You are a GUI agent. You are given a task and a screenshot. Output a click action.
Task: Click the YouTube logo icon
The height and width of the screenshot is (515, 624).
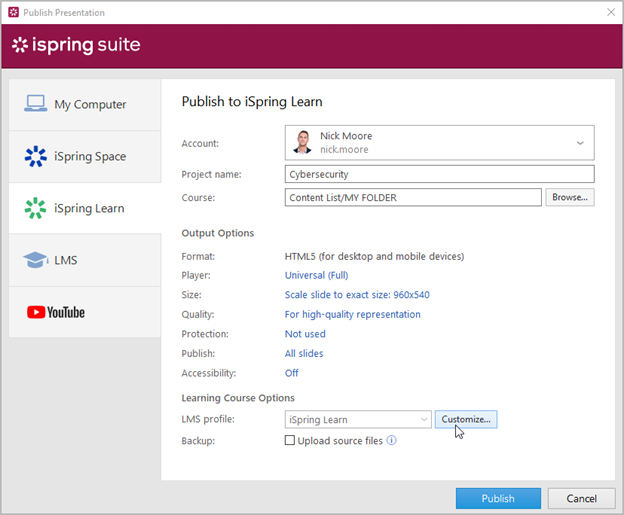tap(56, 312)
